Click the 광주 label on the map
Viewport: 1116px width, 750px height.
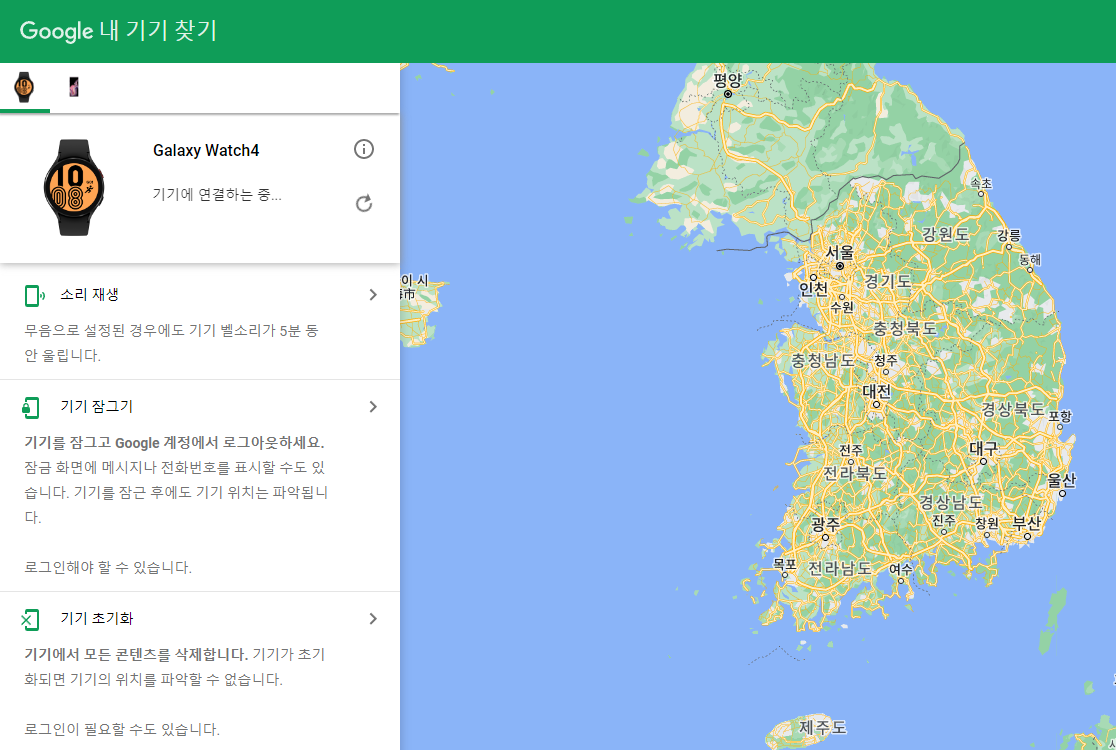(x=826, y=524)
